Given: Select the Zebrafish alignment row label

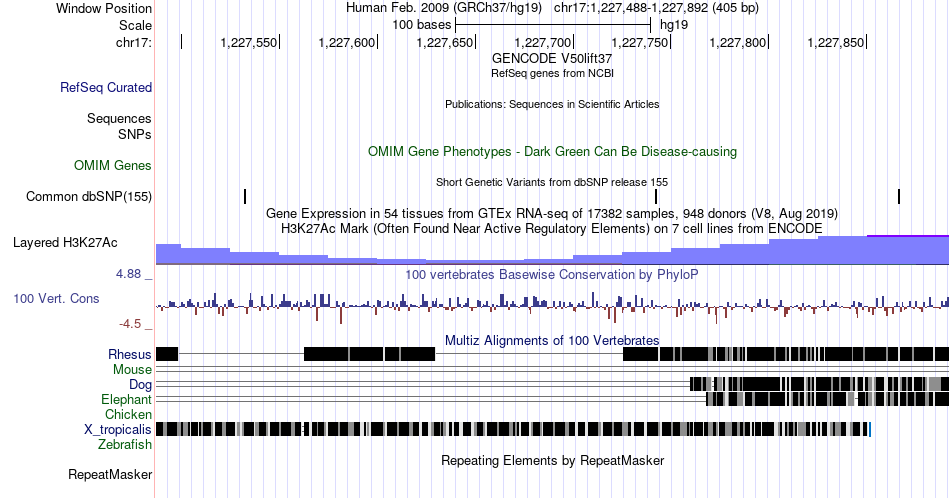Looking at the screenshot, I should pyautogui.click(x=125, y=445).
